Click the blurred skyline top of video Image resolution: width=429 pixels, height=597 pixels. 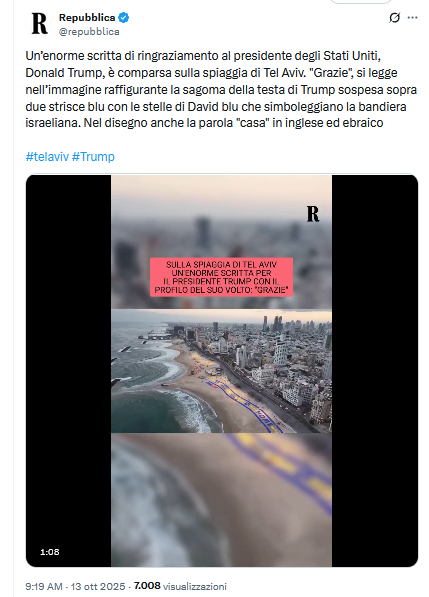tap(221, 242)
